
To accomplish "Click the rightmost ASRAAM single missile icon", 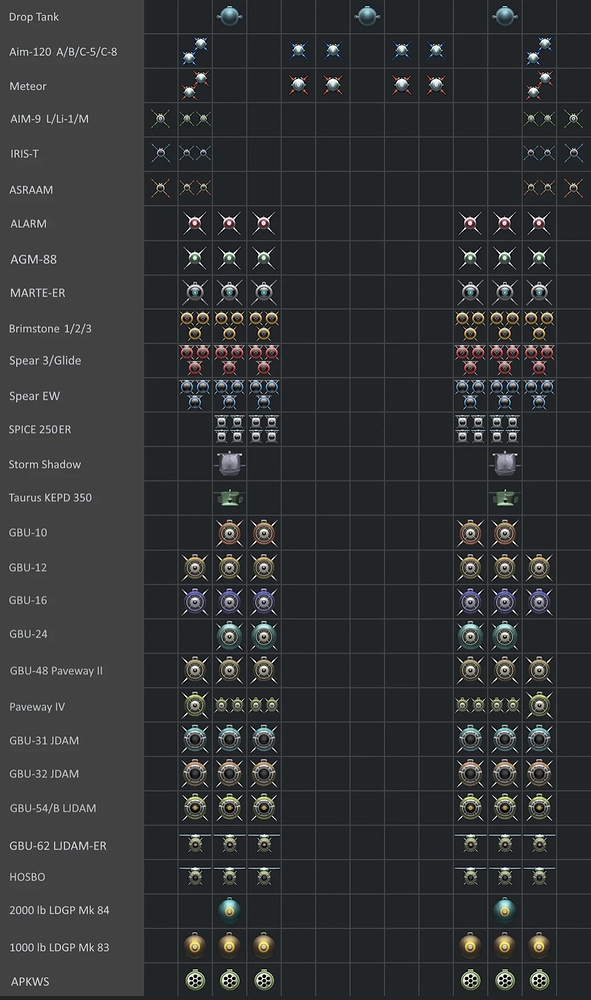I will [574, 188].
